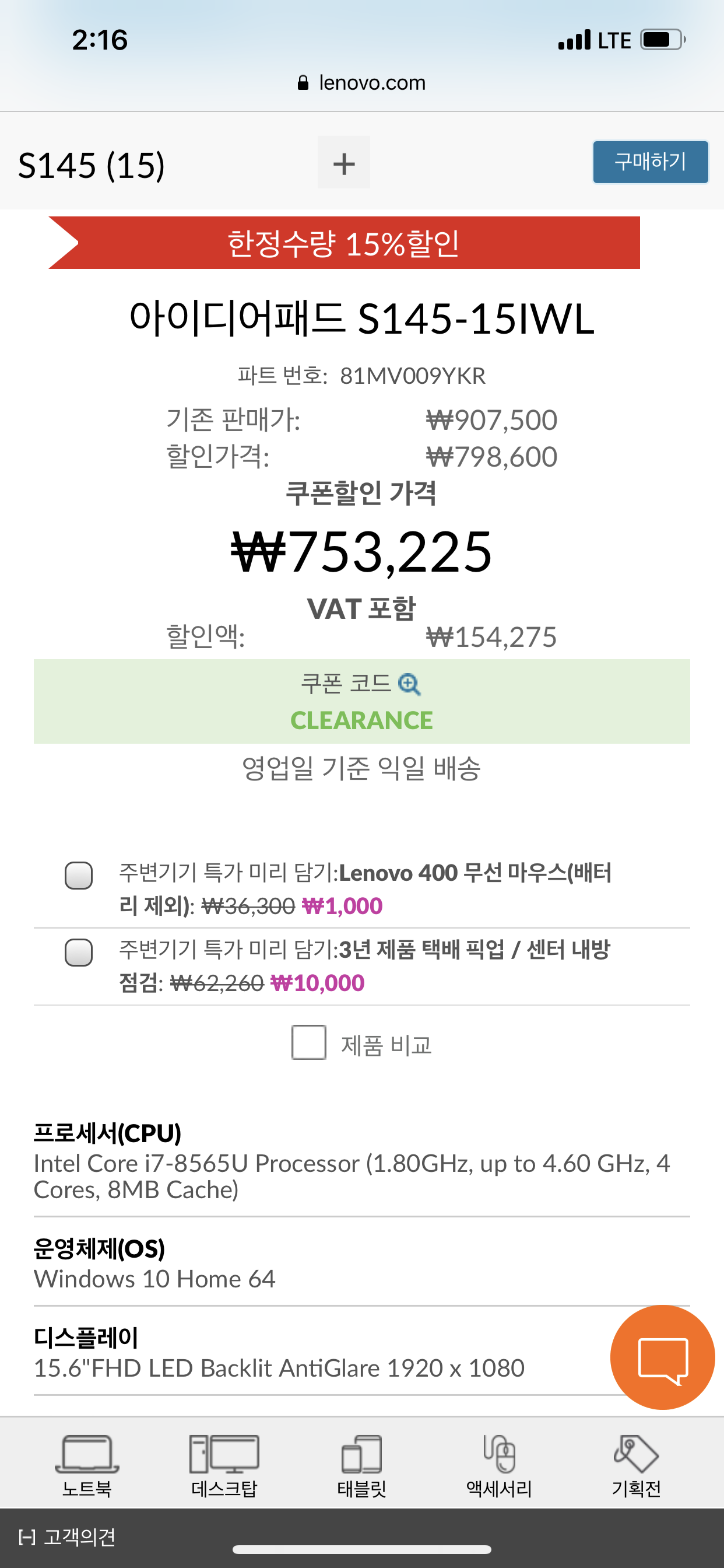Open the orange live chat bubble
Screen dimensions: 724x1568
pyautogui.click(x=662, y=1357)
